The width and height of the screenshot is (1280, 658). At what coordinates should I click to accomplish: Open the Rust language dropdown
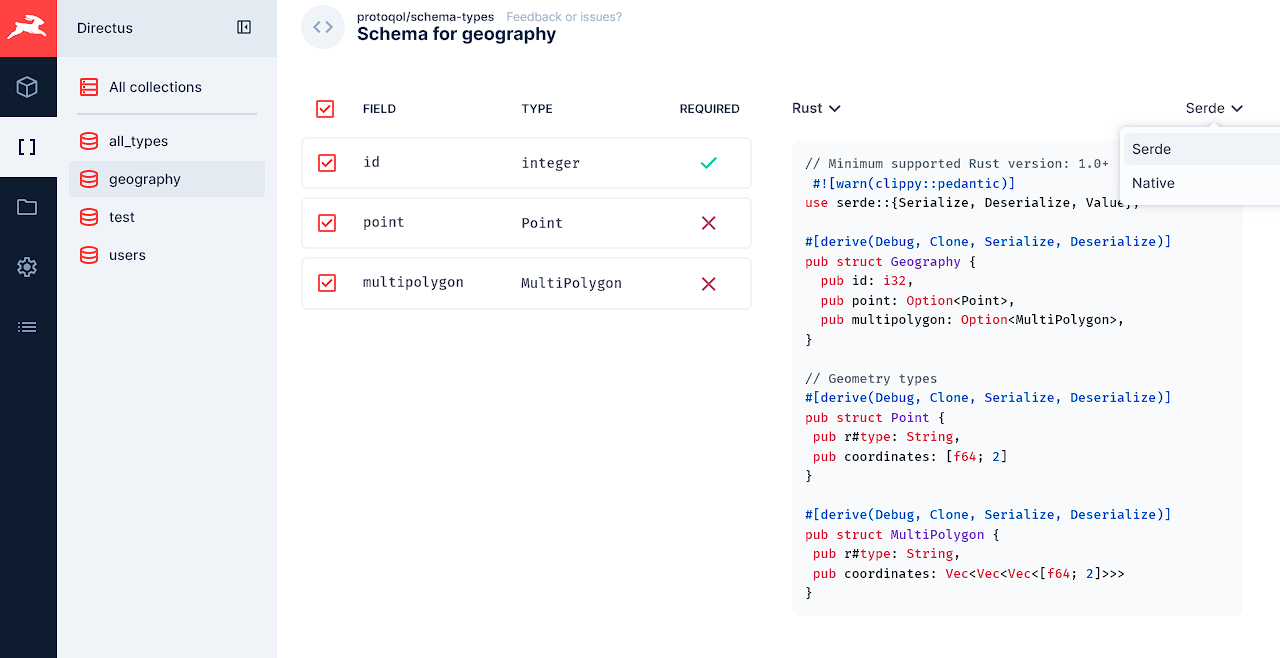pyautogui.click(x=816, y=108)
